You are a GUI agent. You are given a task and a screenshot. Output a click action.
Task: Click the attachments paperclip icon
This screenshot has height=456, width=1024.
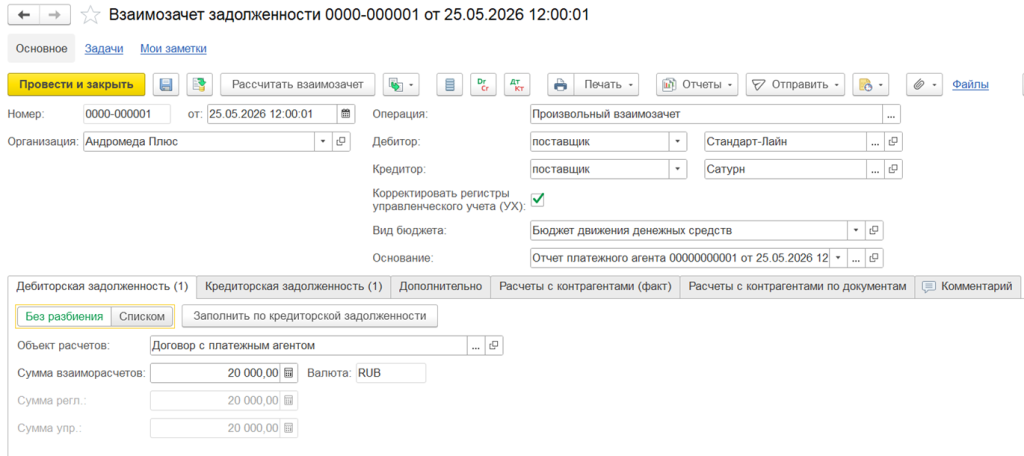point(924,84)
